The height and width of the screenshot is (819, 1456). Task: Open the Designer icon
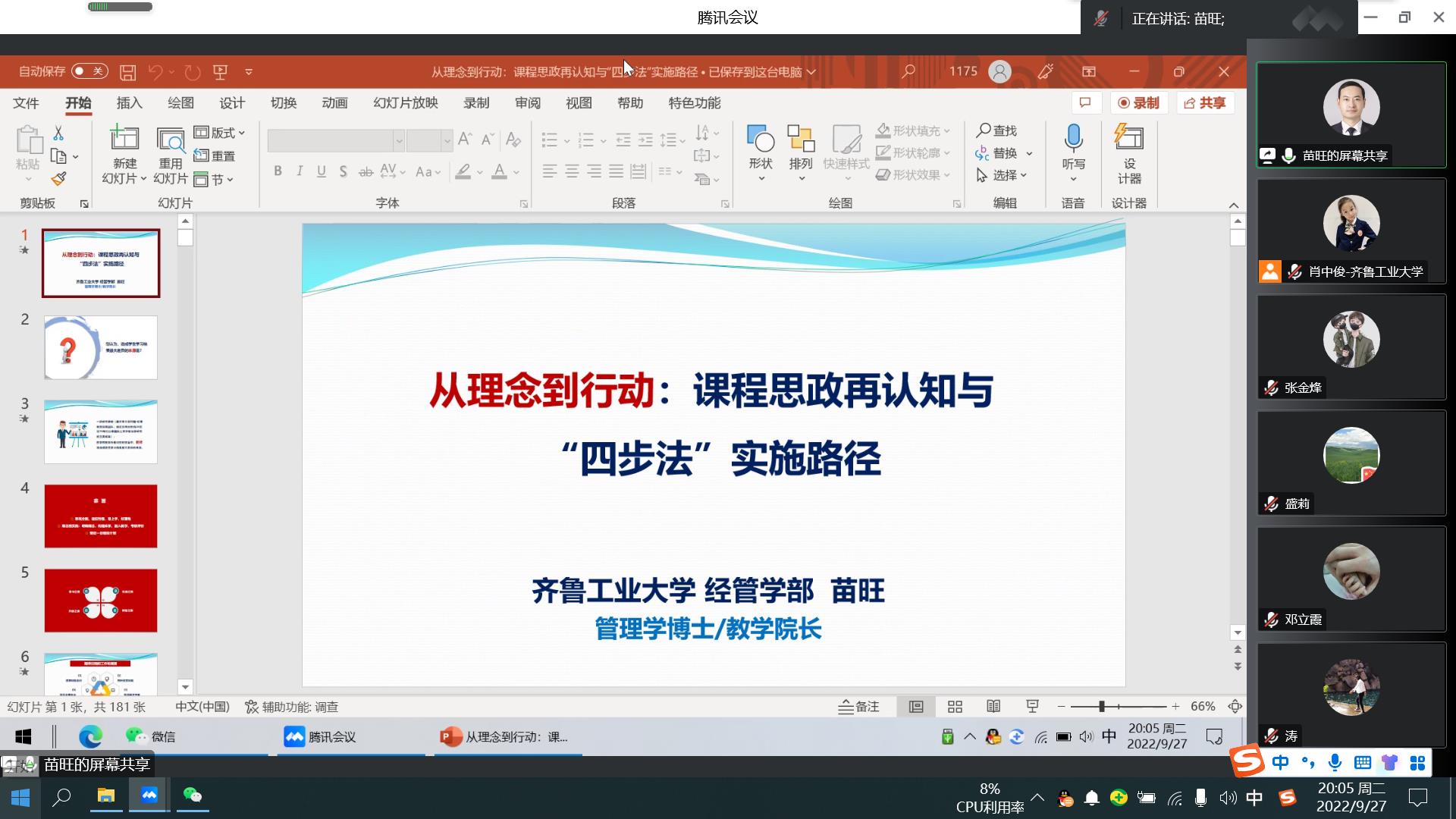coord(1128,137)
